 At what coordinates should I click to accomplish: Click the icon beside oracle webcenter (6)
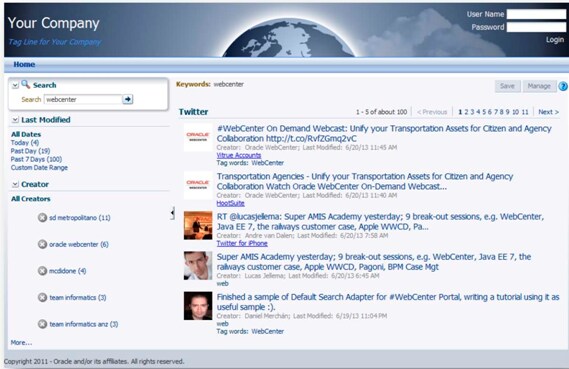[x=42, y=244]
